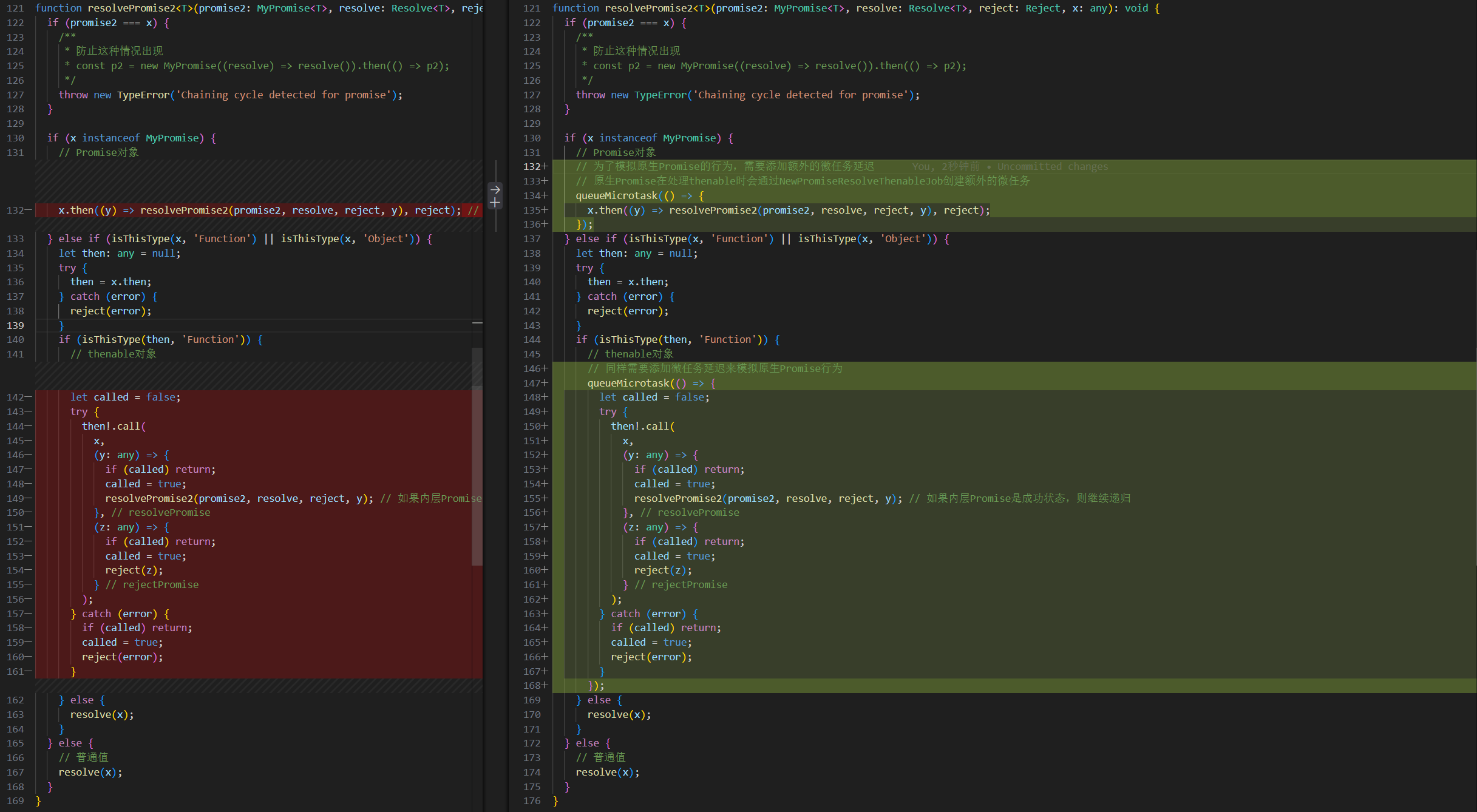Click the overview ruler marker near original line 139
1477x812 pixels.
pyautogui.click(x=477, y=323)
